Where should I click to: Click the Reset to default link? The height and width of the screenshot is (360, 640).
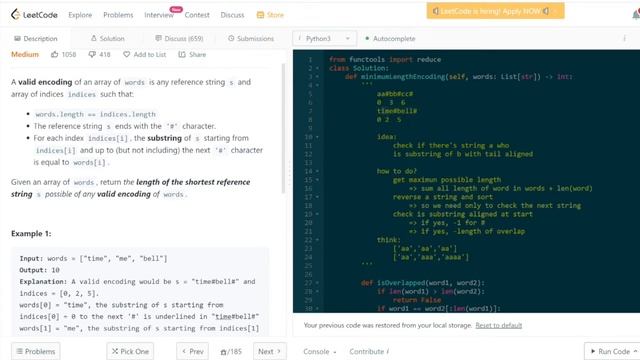click(499, 325)
